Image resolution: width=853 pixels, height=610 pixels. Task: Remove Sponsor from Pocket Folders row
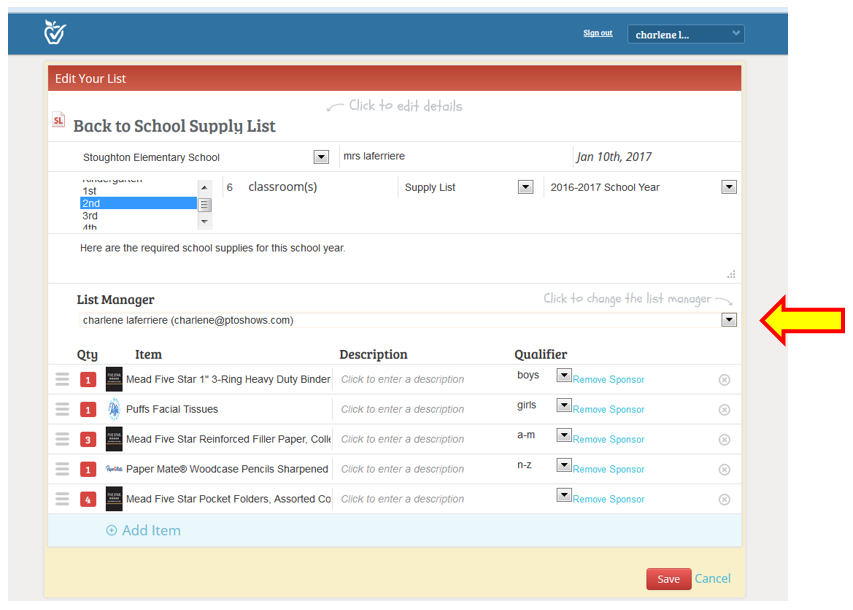[x=608, y=500]
